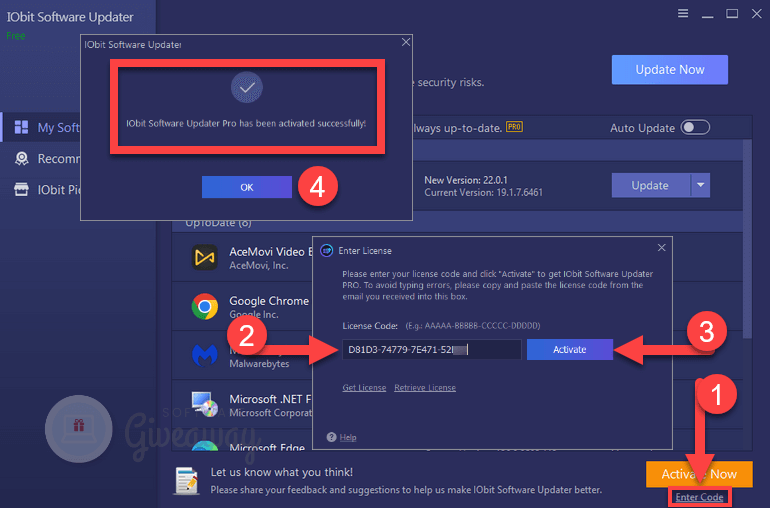Click the Help question mark icon
The width and height of the screenshot is (770, 508).
[x=331, y=437]
